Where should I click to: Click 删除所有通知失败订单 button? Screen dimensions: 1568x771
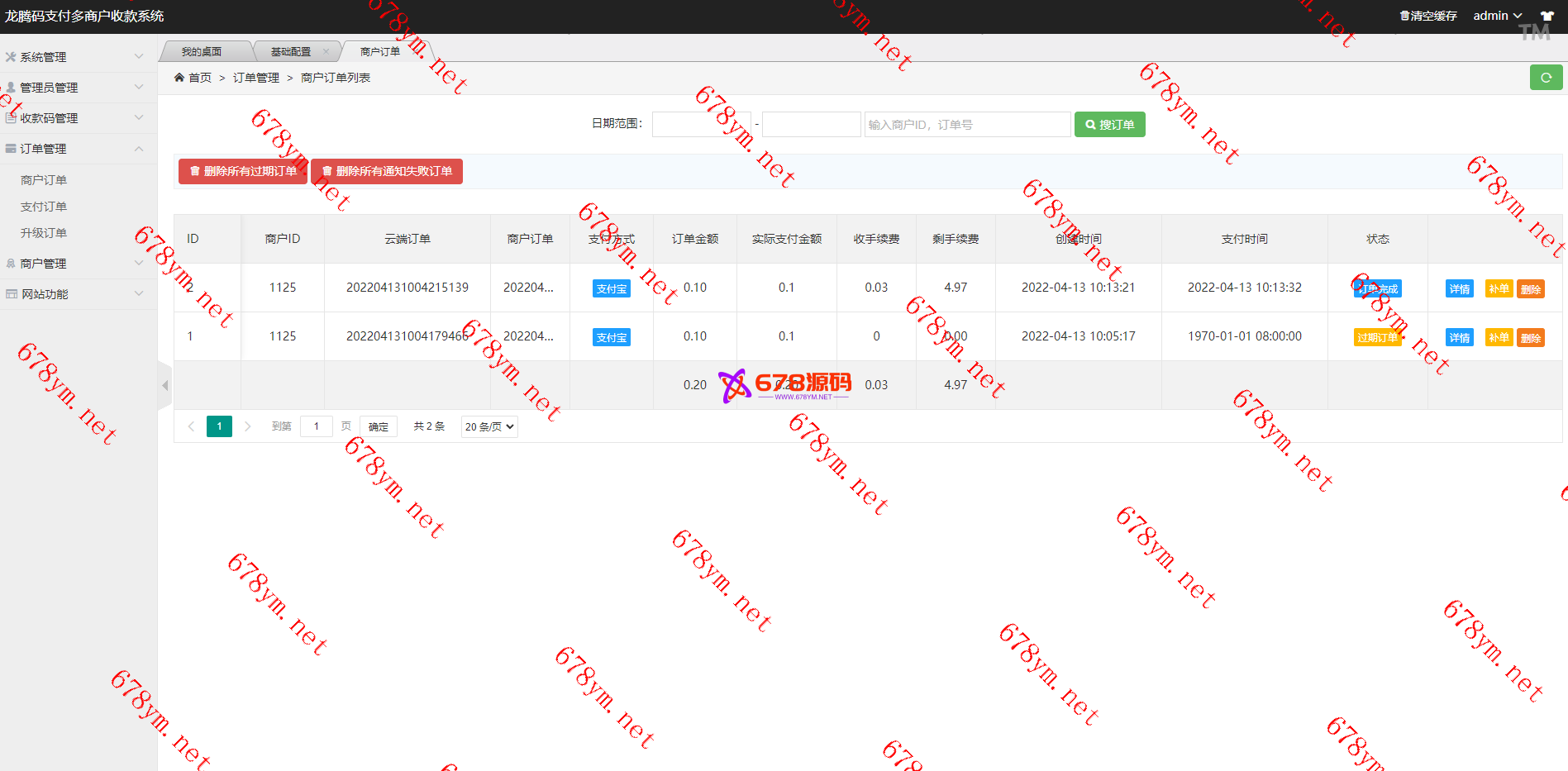pos(387,171)
